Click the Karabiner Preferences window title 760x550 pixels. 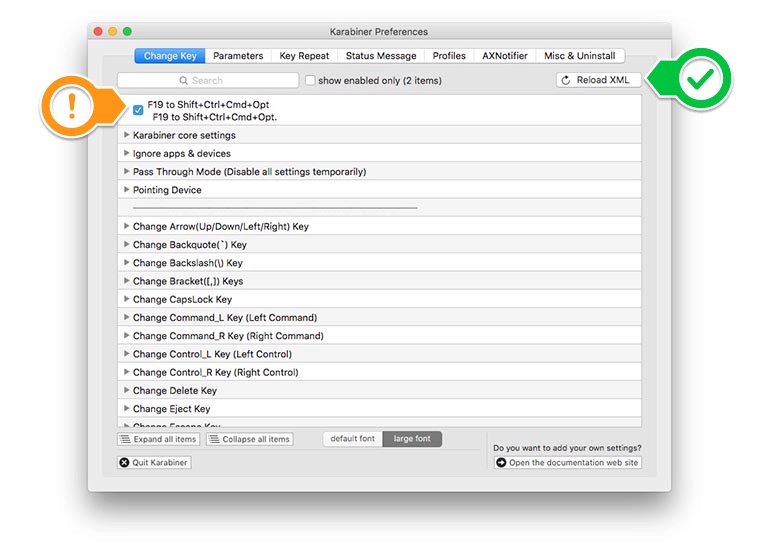379,31
